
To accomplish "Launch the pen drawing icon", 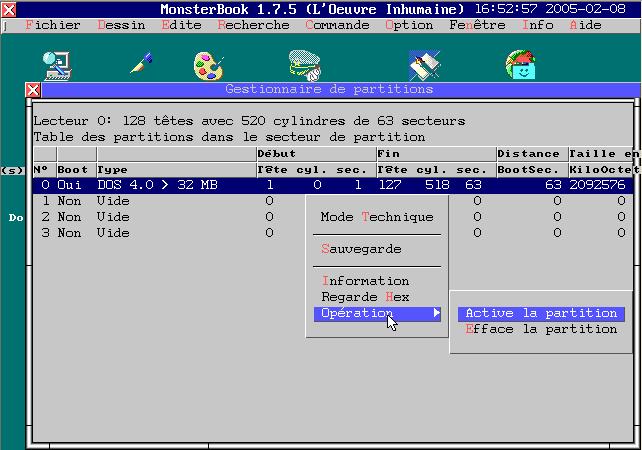I will point(140,65).
